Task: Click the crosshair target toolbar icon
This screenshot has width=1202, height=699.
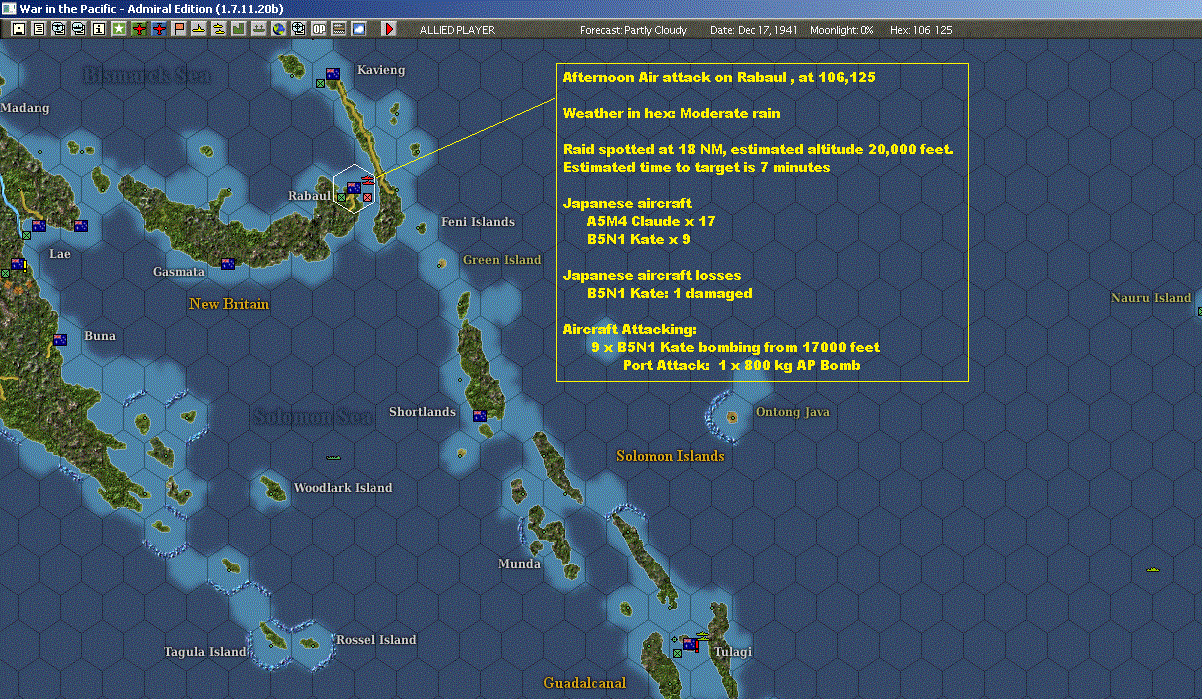Action: point(298,30)
